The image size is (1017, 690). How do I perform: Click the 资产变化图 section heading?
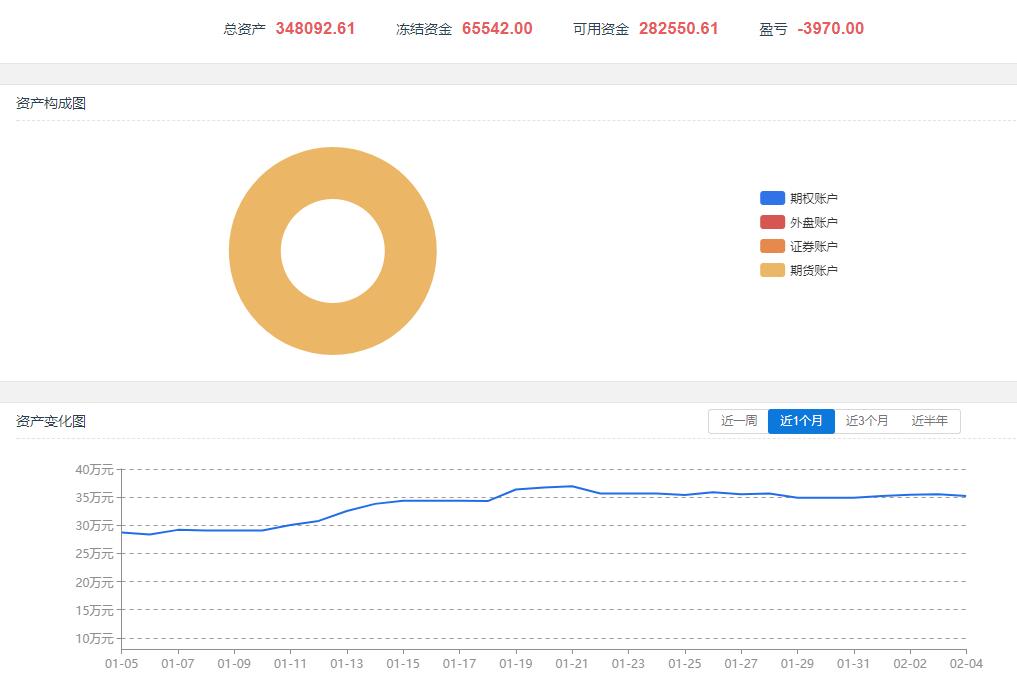click(x=51, y=421)
